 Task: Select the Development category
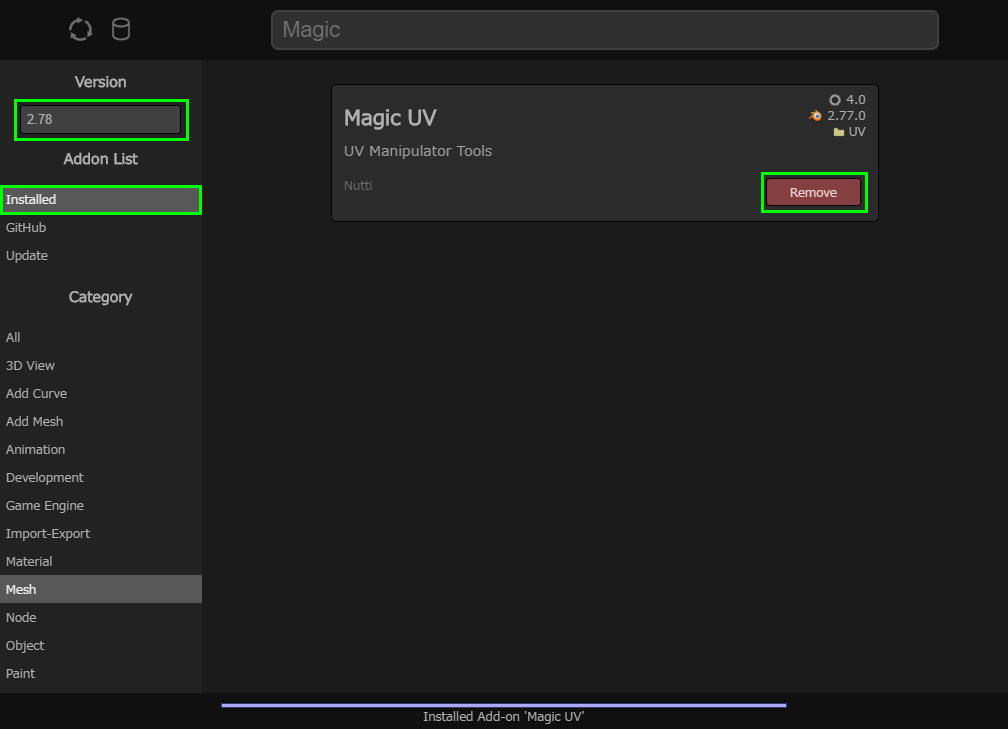(101, 478)
